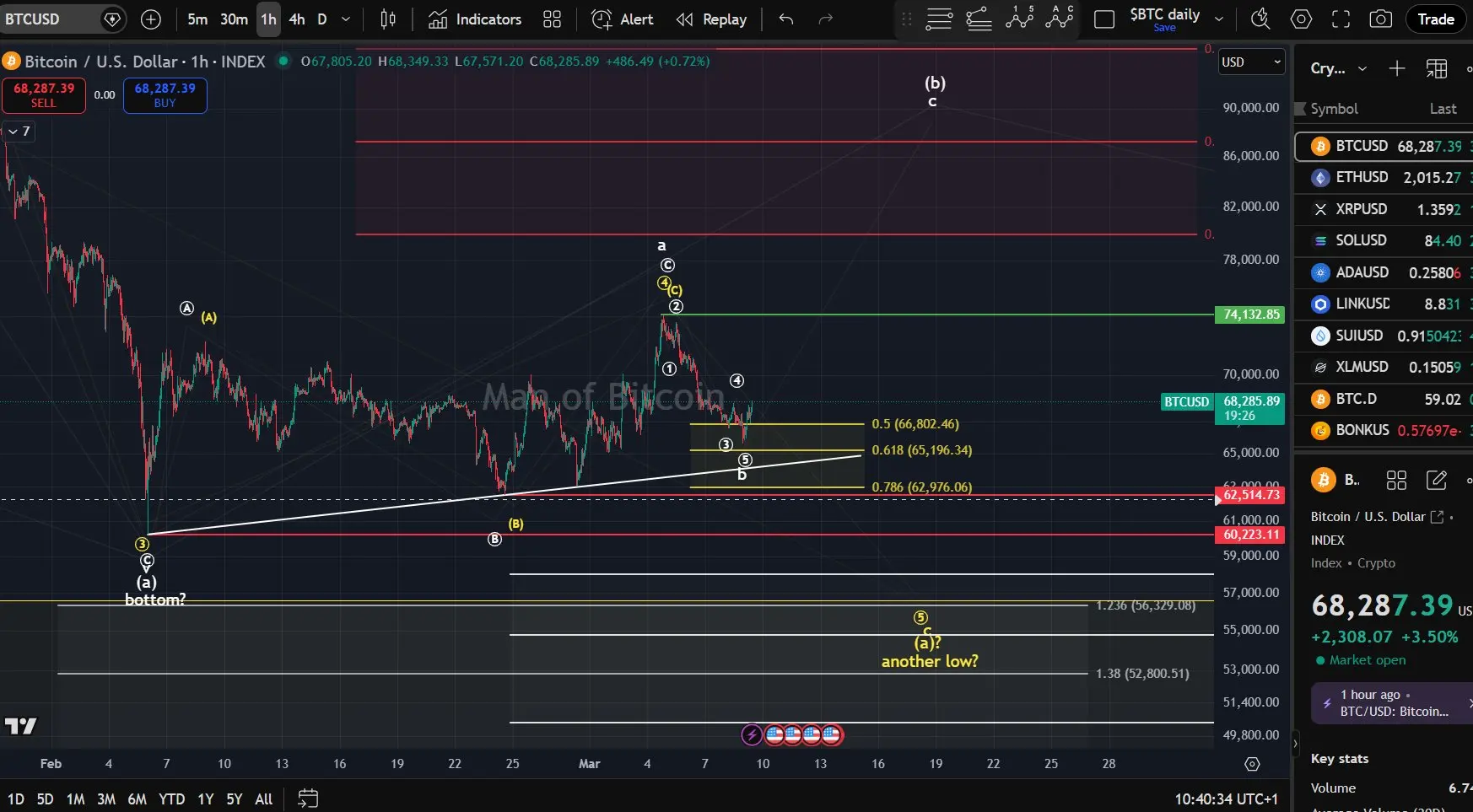Click the candlestick chart type icon
The width and height of the screenshot is (1473, 812).
pyautogui.click(x=388, y=19)
